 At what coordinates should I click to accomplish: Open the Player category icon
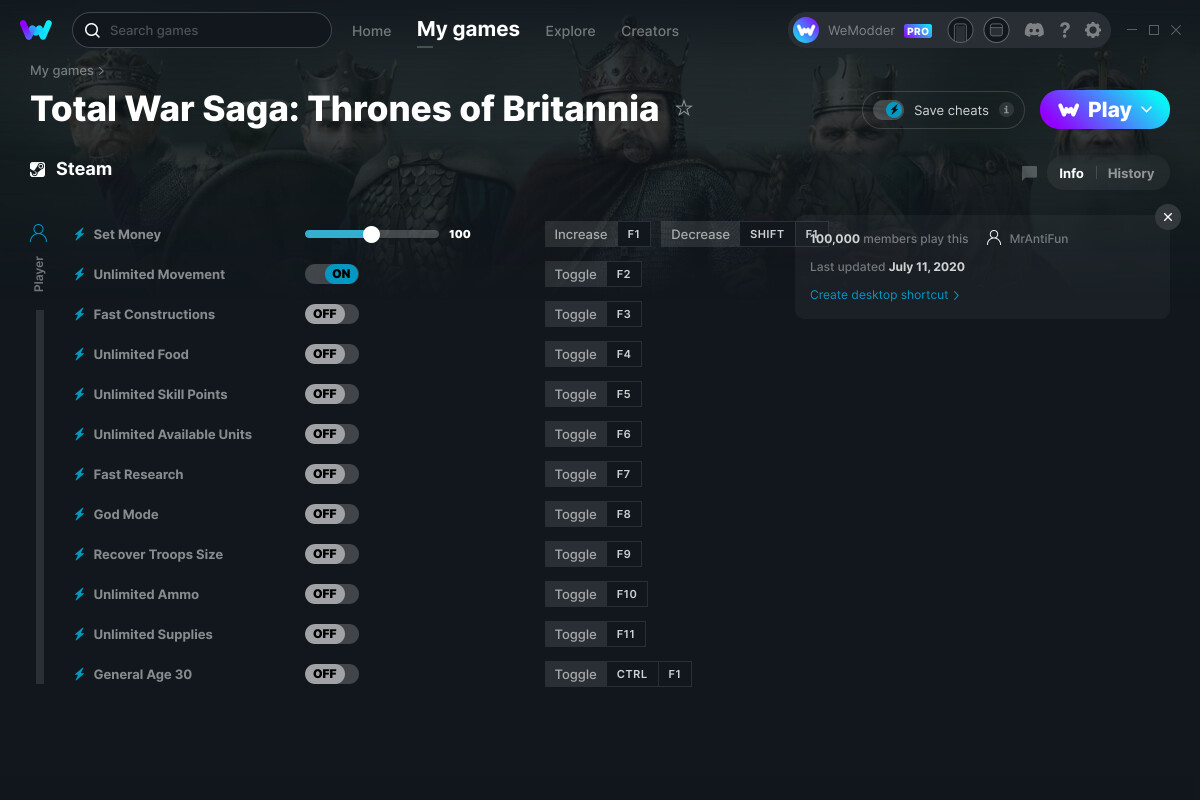coord(39,234)
